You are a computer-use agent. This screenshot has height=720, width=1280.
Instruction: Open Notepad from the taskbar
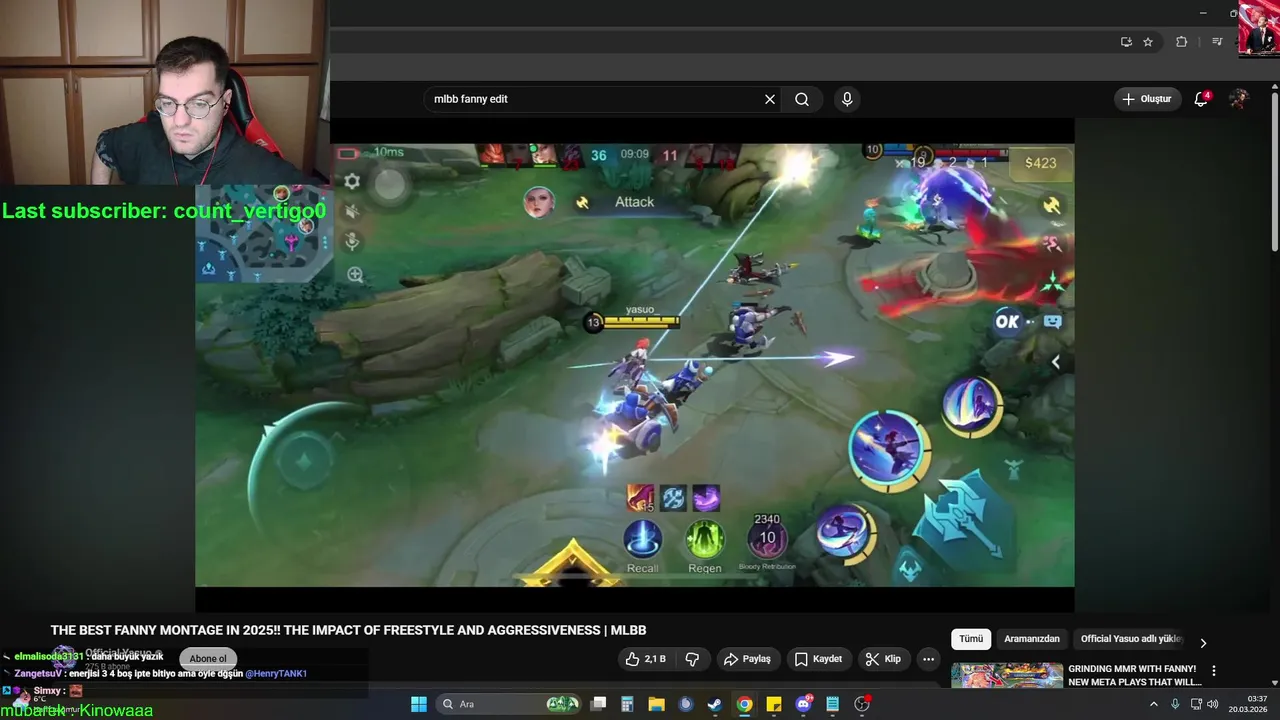[x=832, y=704]
